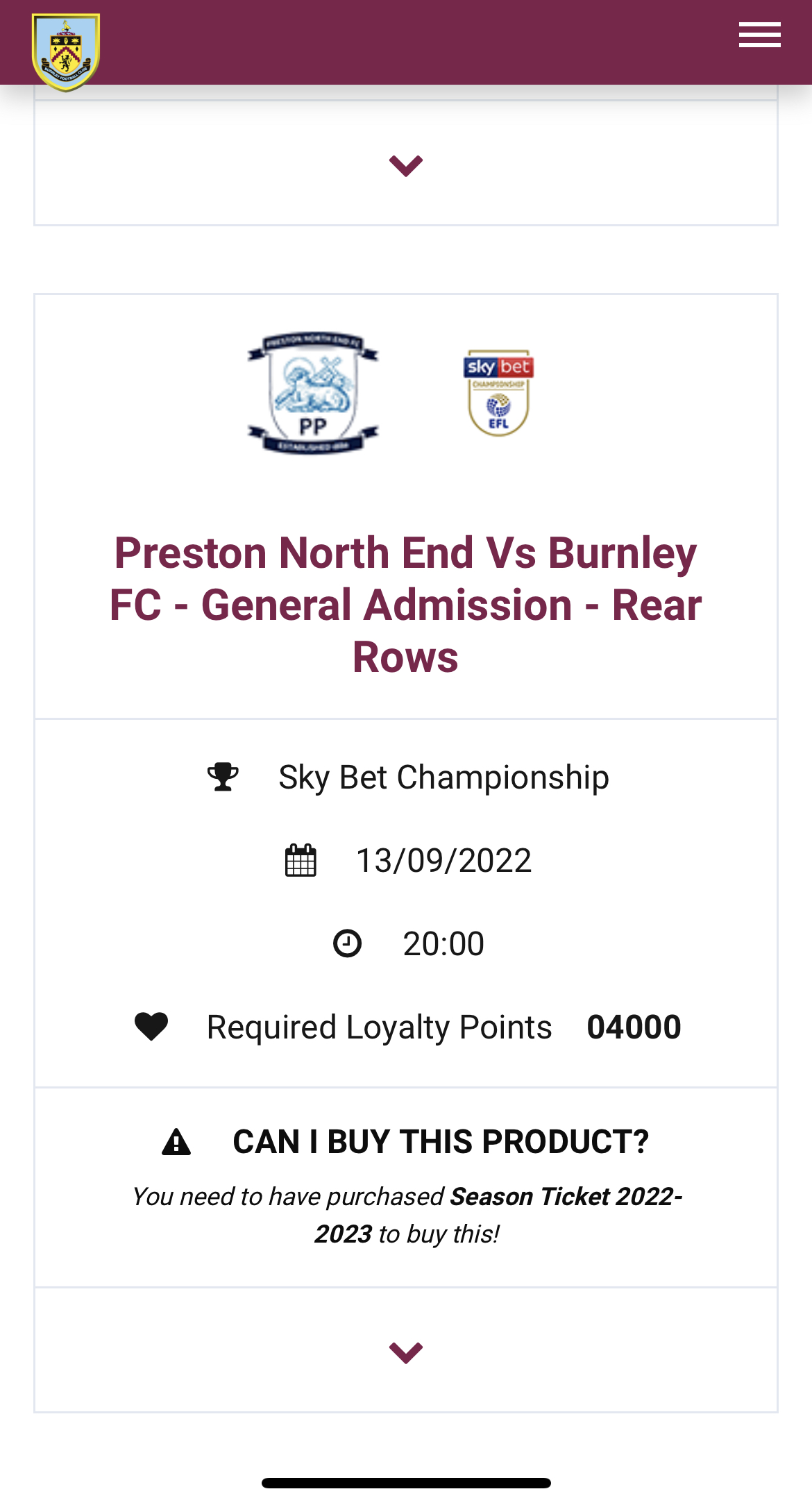Click the warning triangle icon

click(x=176, y=1142)
